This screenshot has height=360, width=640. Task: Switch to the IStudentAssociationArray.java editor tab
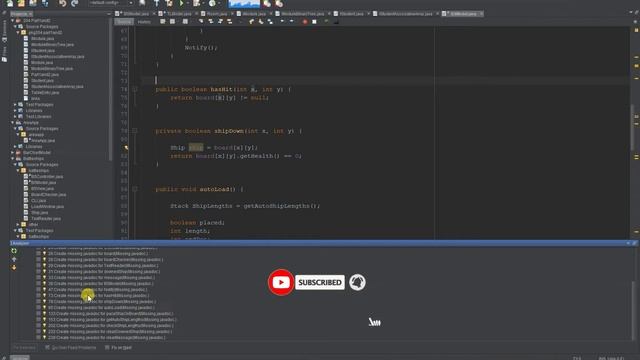(405, 14)
